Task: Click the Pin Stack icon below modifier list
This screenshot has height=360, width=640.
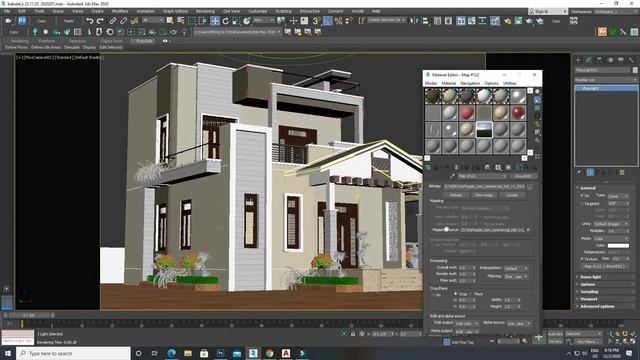Action: click(x=579, y=173)
